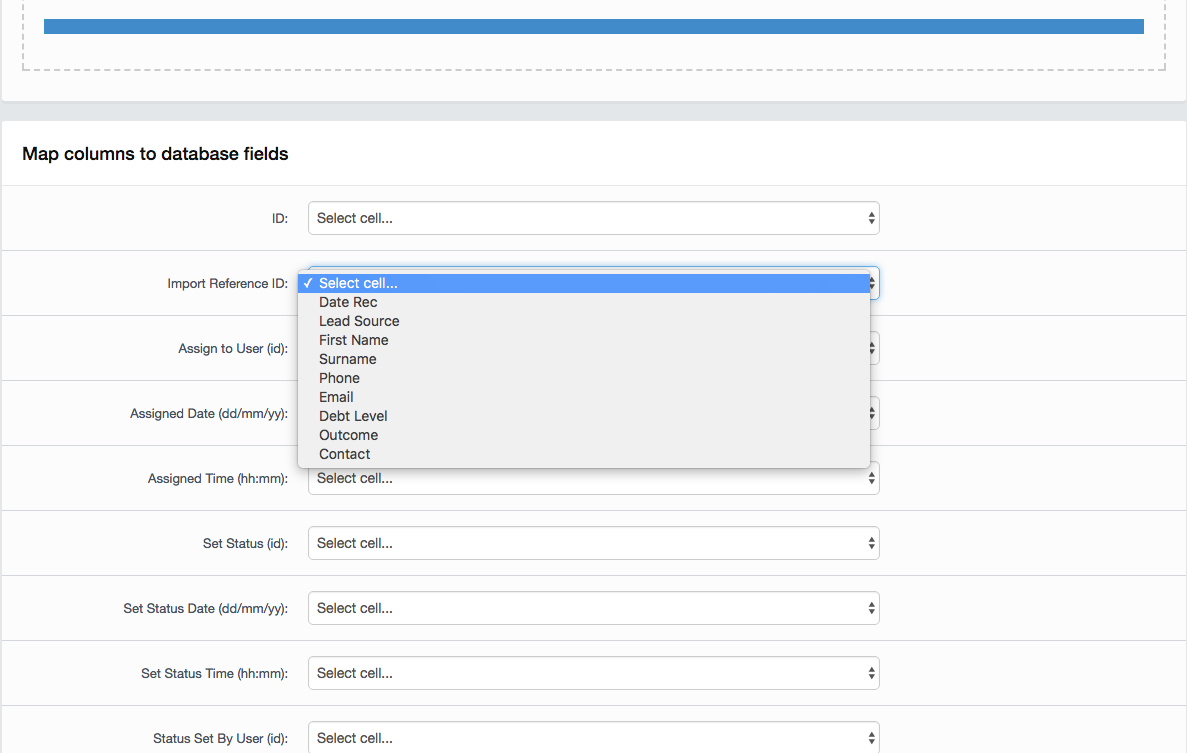Select 'Date Rec' from the open list
The width and height of the screenshot is (1187, 753).
click(x=348, y=302)
